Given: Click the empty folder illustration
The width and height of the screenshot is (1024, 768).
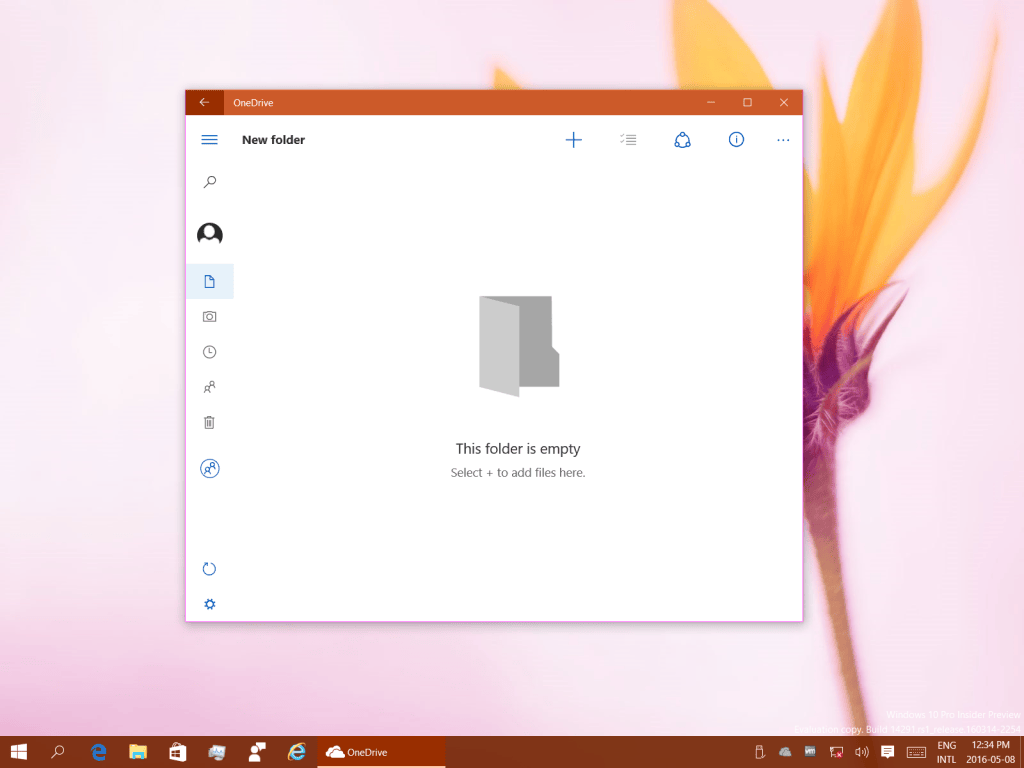Looking at the screenshot, I should point(519,345).
